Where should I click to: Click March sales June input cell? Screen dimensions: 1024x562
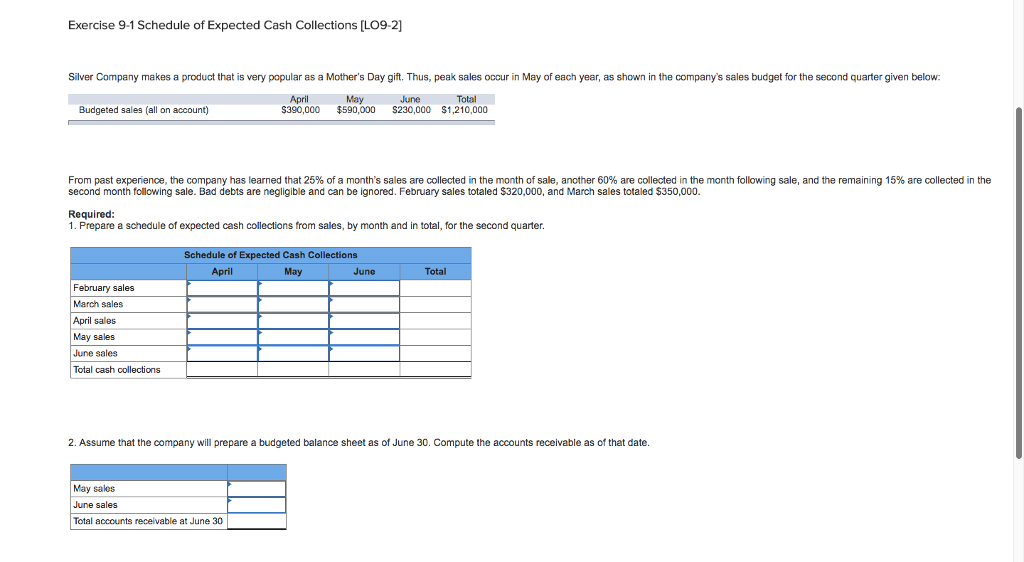[364, 304]
